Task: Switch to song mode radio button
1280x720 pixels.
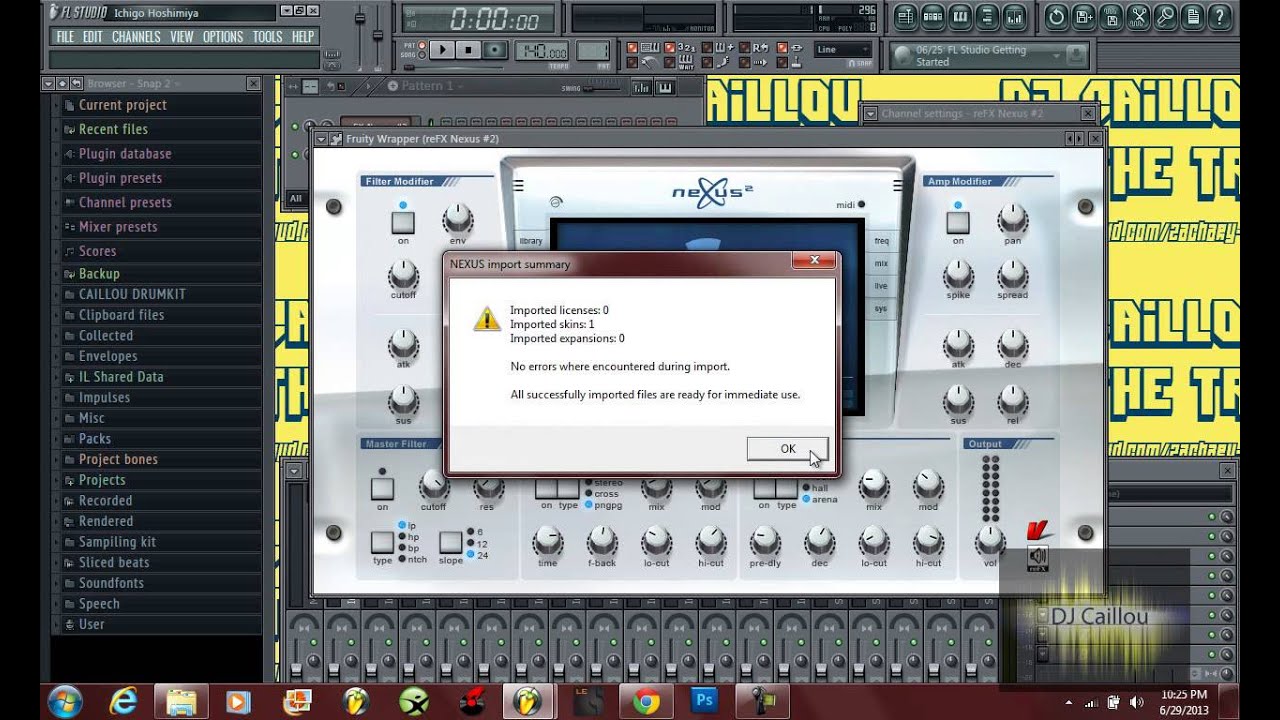Action: (x=422, y=54)
